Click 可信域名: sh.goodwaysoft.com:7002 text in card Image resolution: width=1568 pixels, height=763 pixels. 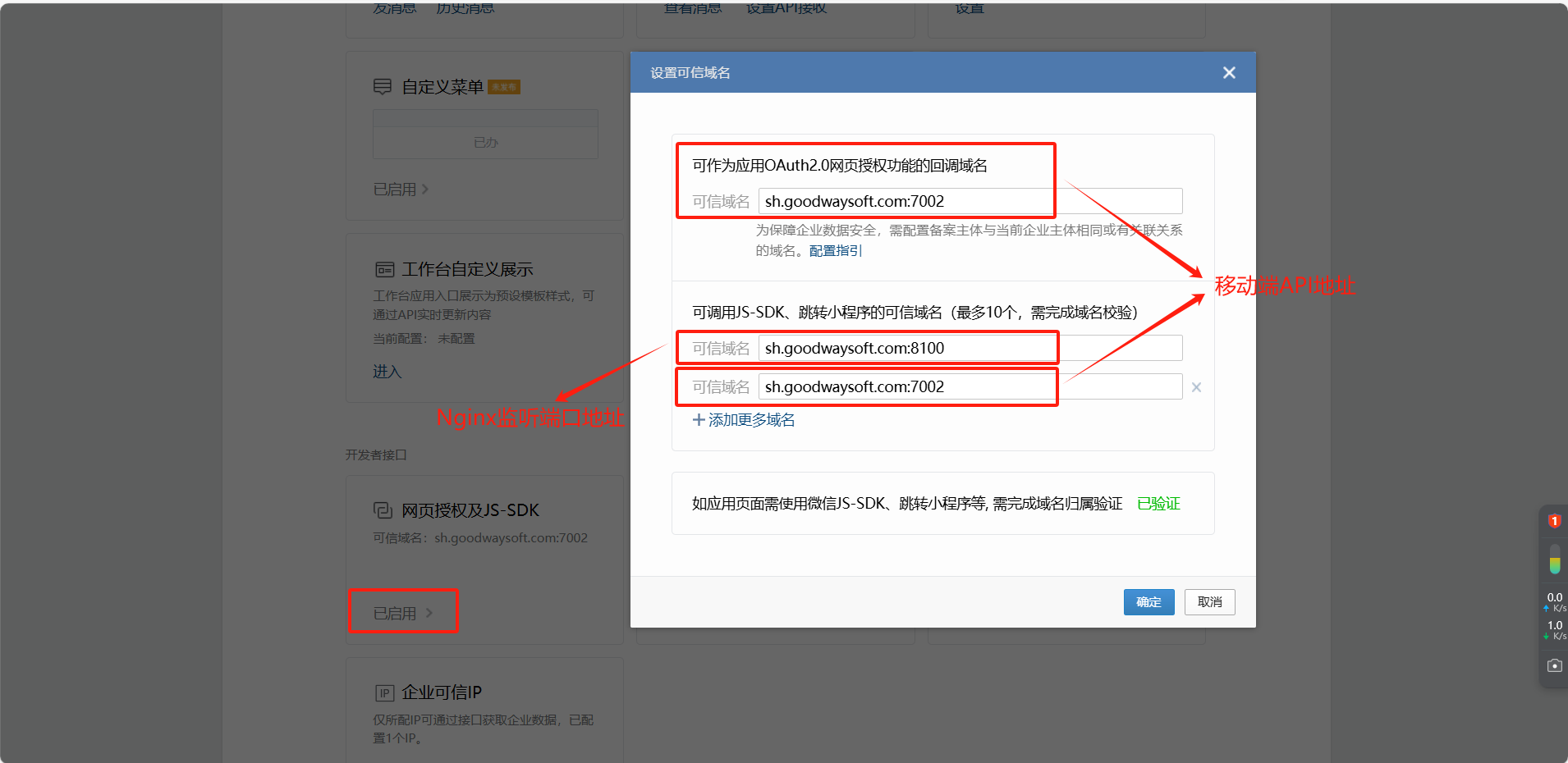point(480,538)
